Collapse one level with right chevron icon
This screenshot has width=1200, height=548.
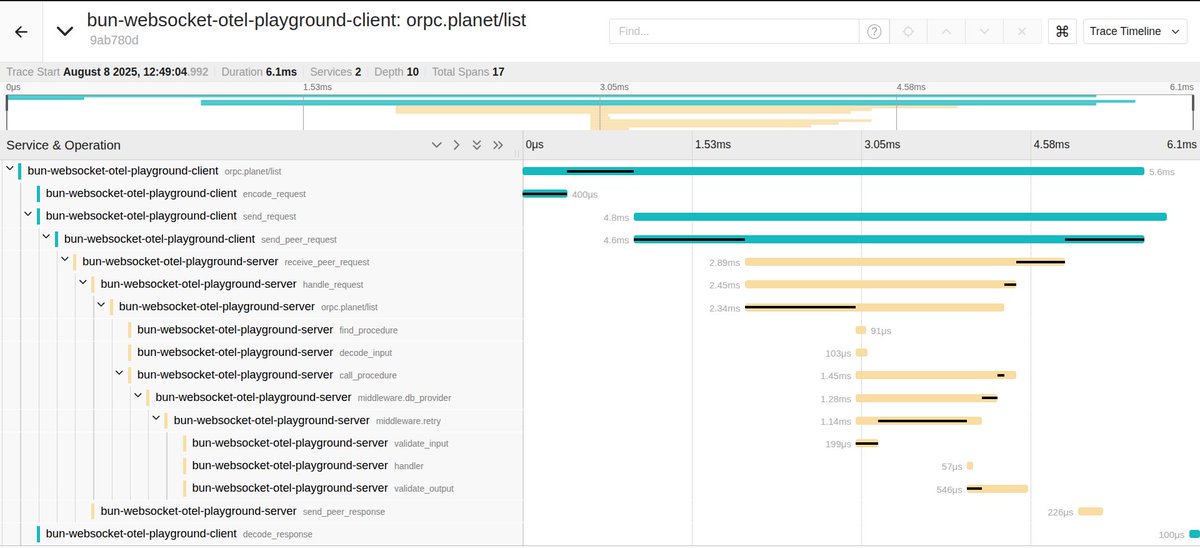point(456,145)
